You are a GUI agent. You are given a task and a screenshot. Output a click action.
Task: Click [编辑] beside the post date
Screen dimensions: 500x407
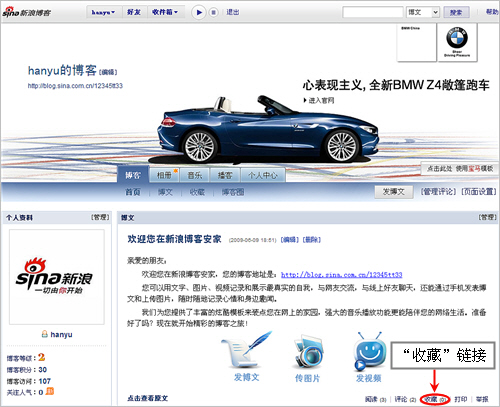pos(290,240)
